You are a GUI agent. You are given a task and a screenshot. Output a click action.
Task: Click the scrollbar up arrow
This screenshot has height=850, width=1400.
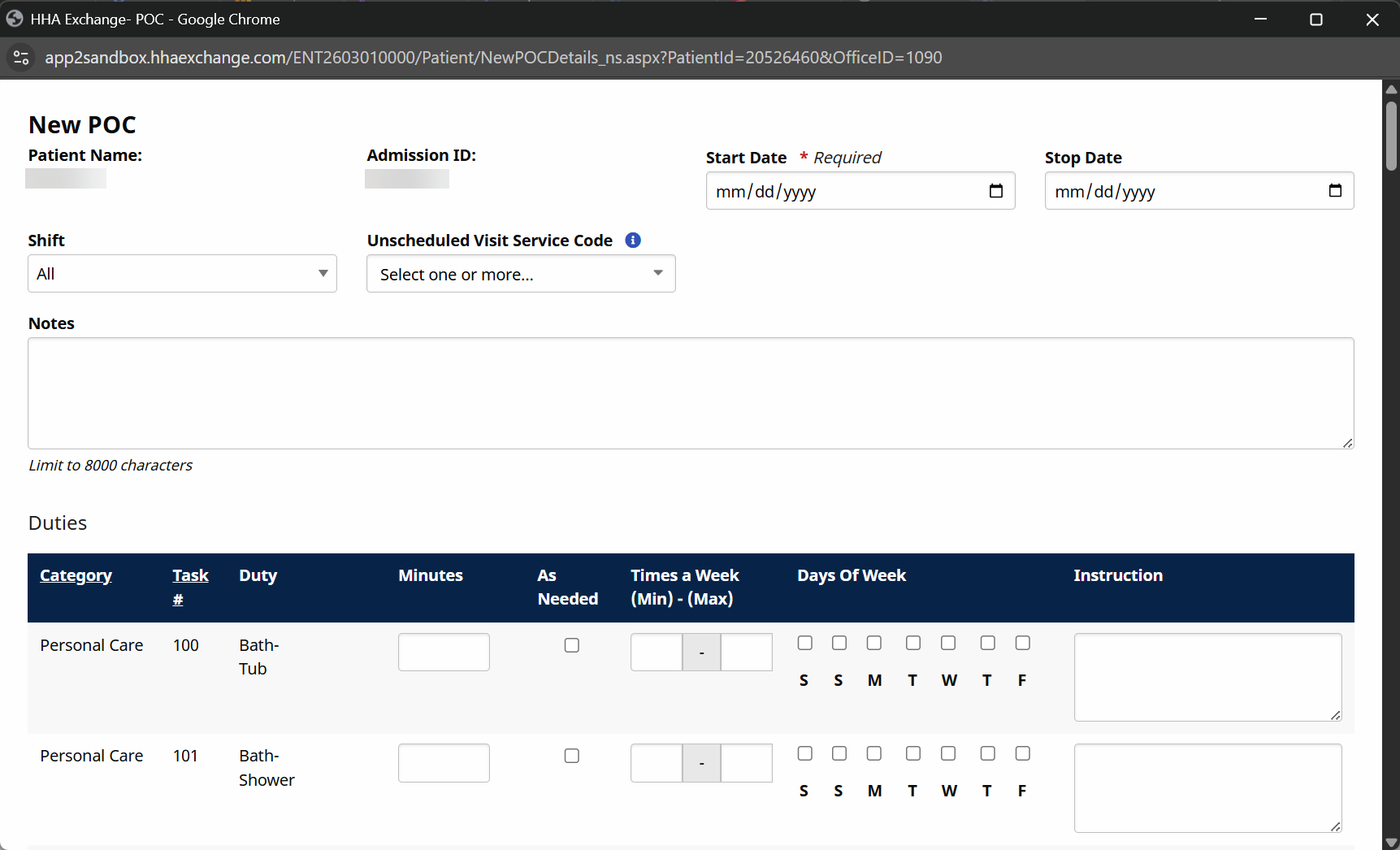click(1391, 89)
